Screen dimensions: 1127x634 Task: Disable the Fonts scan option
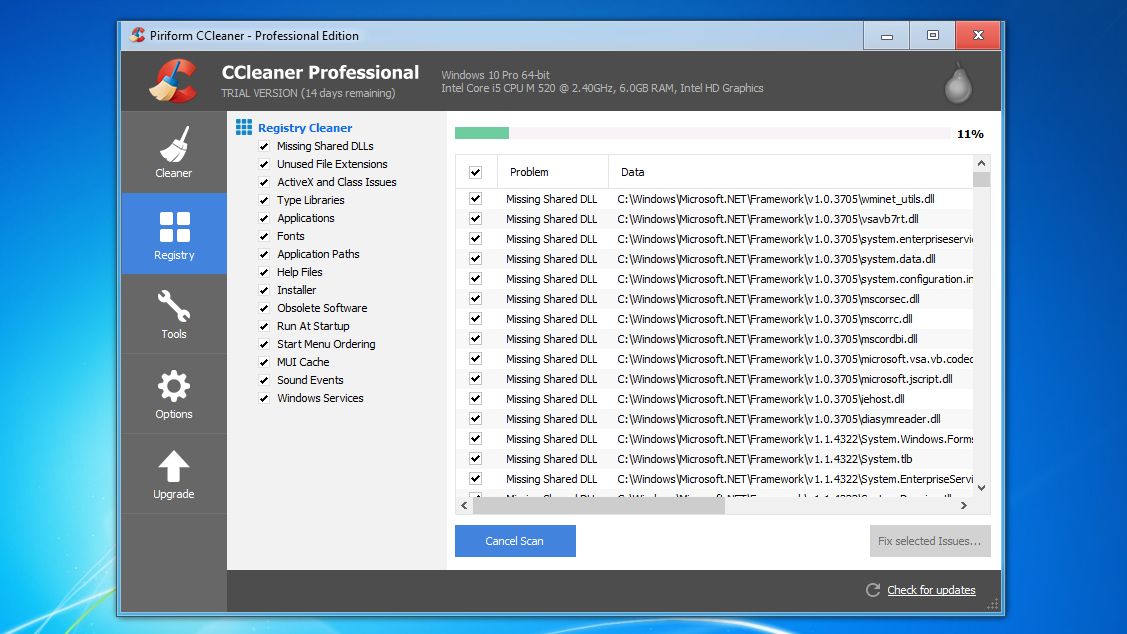point(264,236)
